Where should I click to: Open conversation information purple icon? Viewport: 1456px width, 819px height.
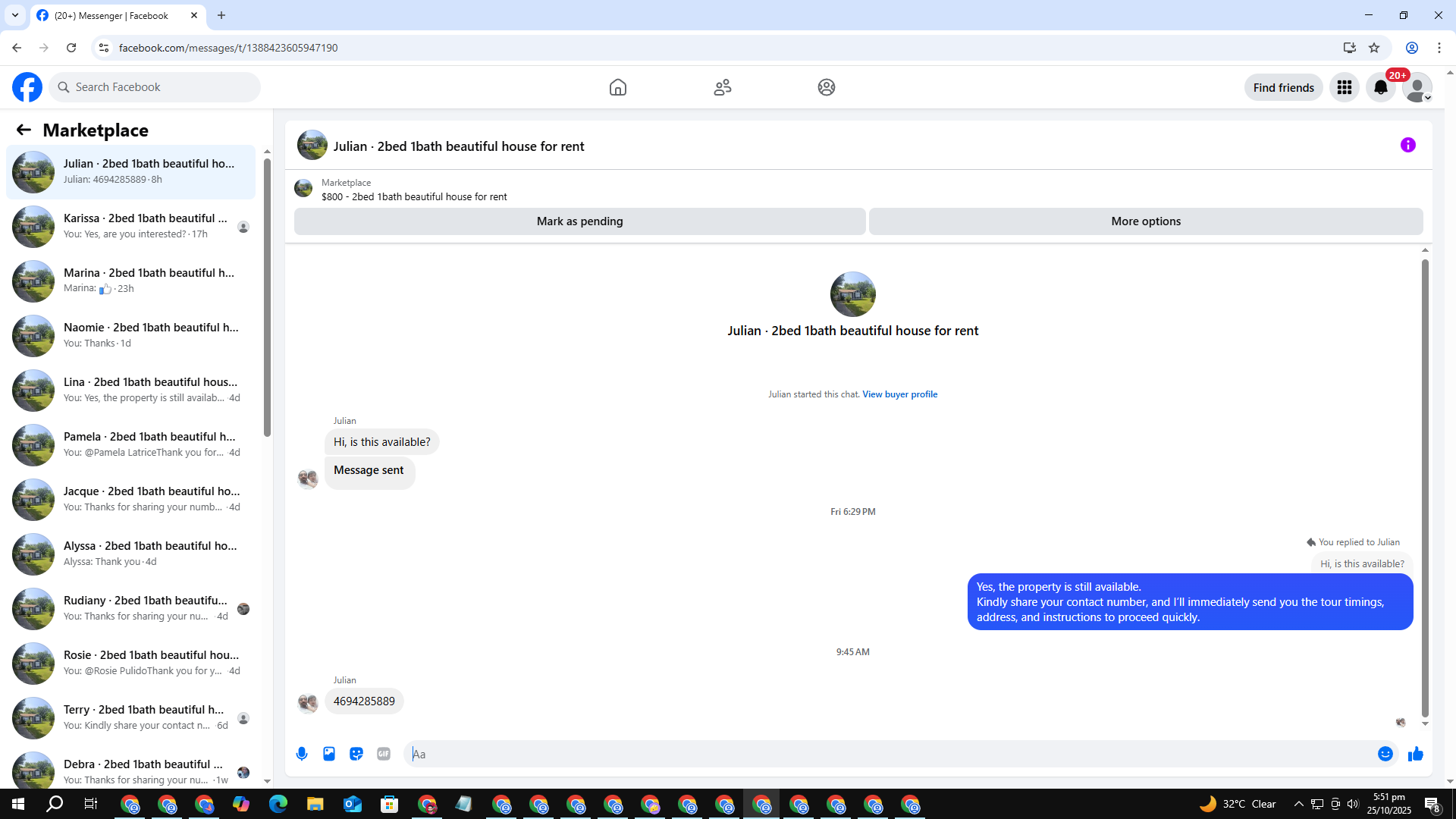pyautogui.click(x=1407, y=145)
